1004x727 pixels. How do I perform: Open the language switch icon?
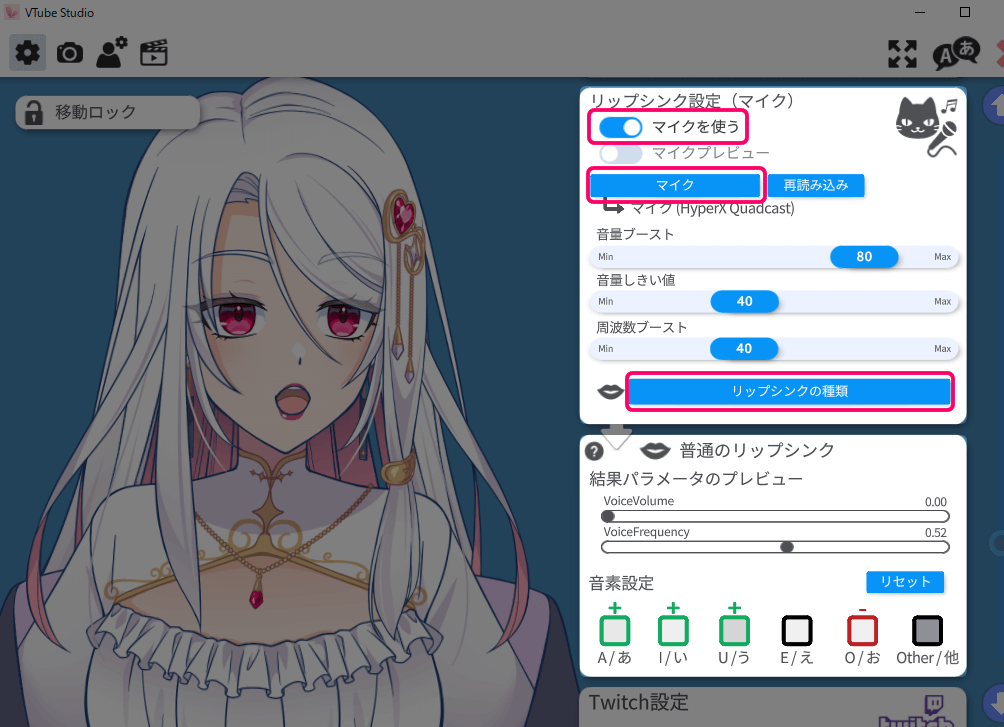[956, 54]
